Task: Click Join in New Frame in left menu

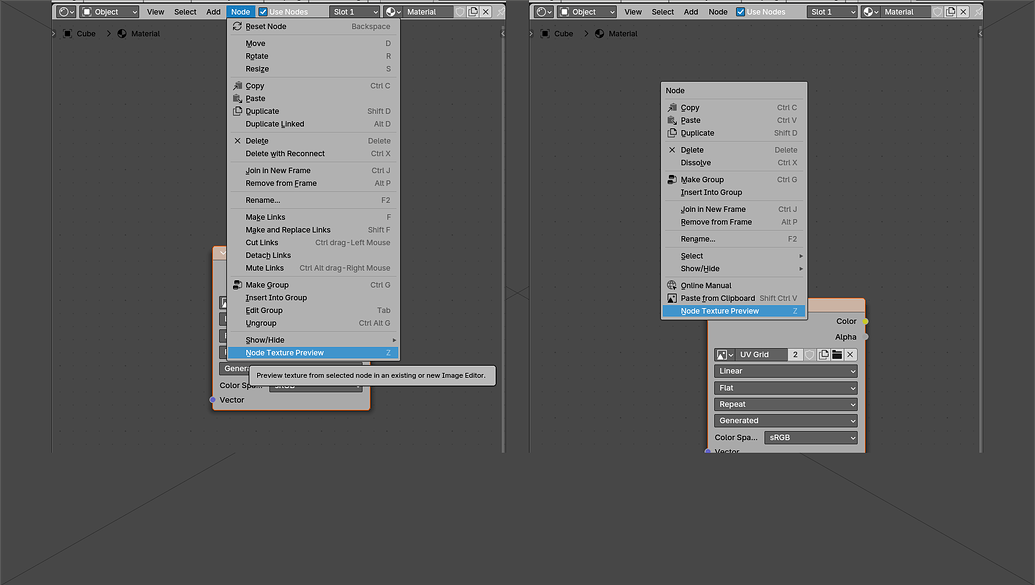Action: tap(313, 170)
